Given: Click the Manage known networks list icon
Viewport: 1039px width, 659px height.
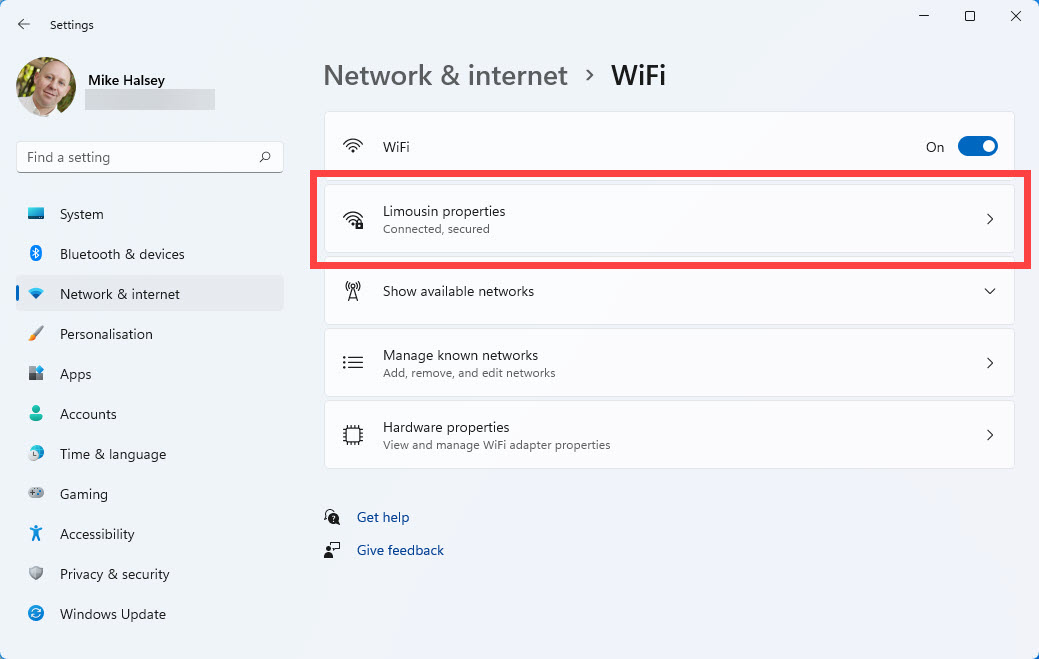Looking at the screenshot, I should click(352, 363).
